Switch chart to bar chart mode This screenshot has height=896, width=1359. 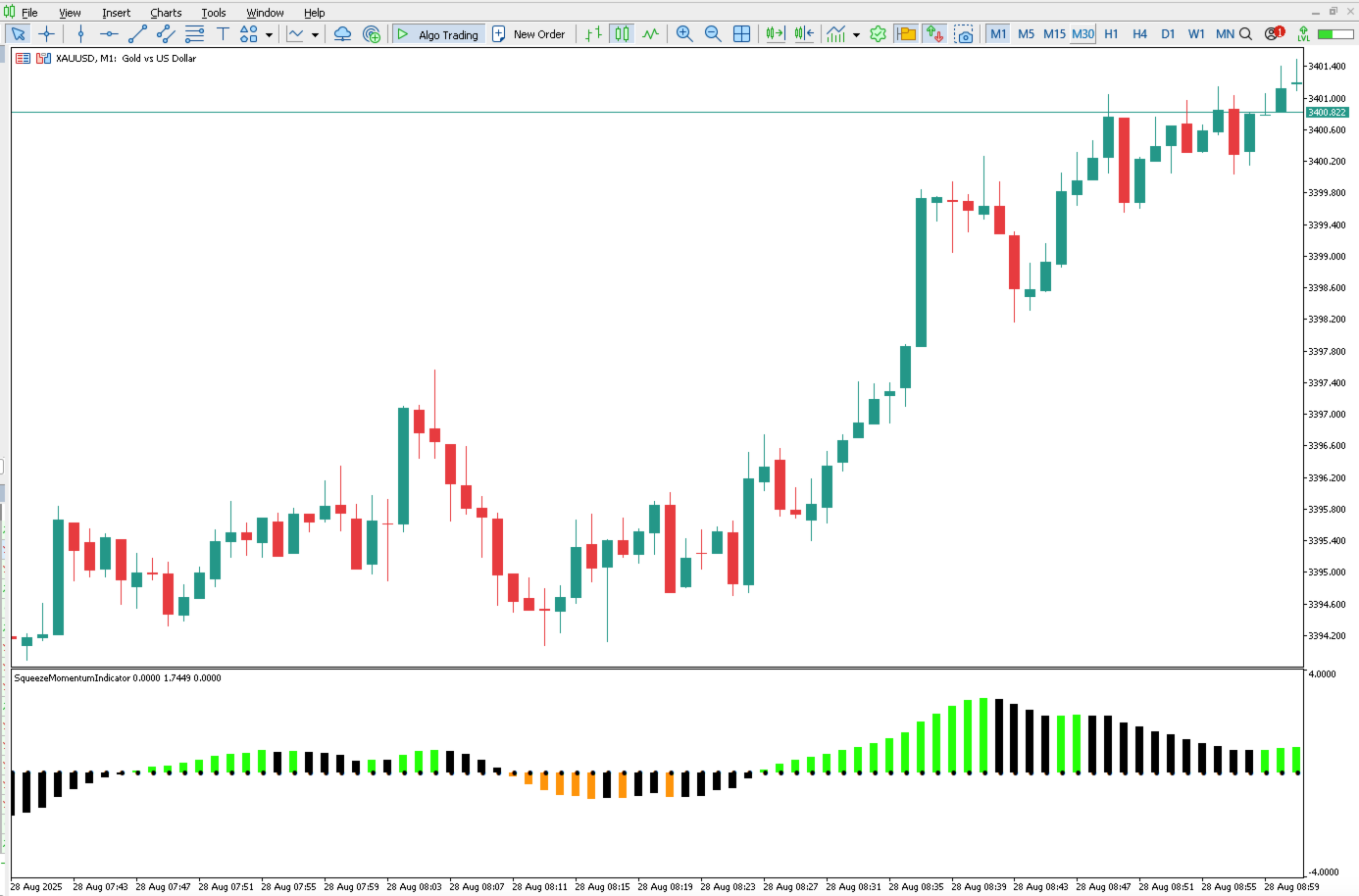(593, 34)
